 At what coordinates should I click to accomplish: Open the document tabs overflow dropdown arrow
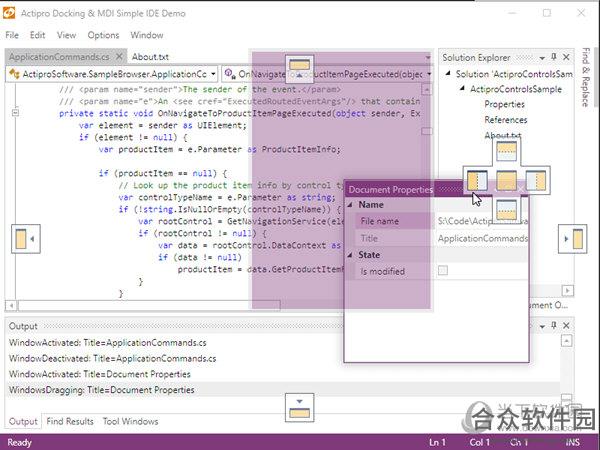(428, 57)
